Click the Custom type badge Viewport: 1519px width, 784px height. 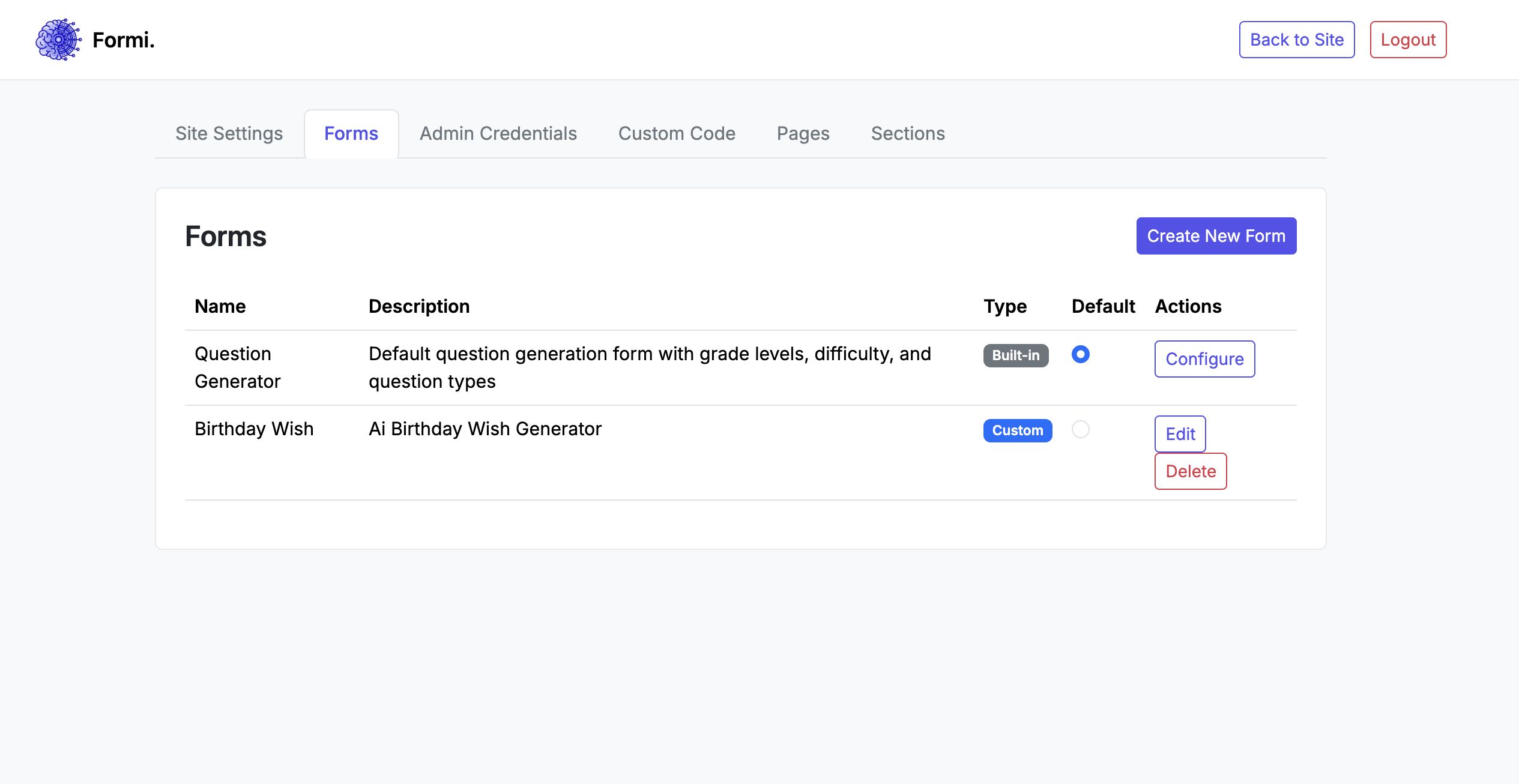click(1017, 430)
